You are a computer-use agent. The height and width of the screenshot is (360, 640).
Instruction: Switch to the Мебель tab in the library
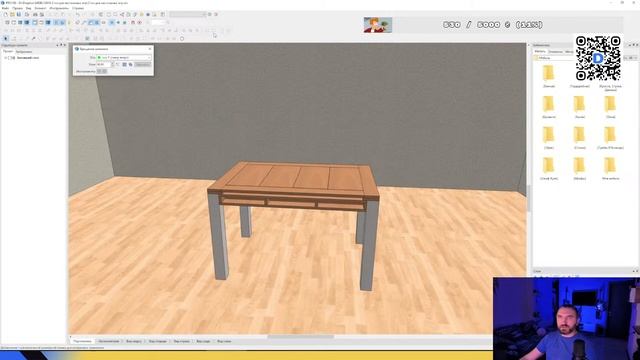tap(540, 52)
